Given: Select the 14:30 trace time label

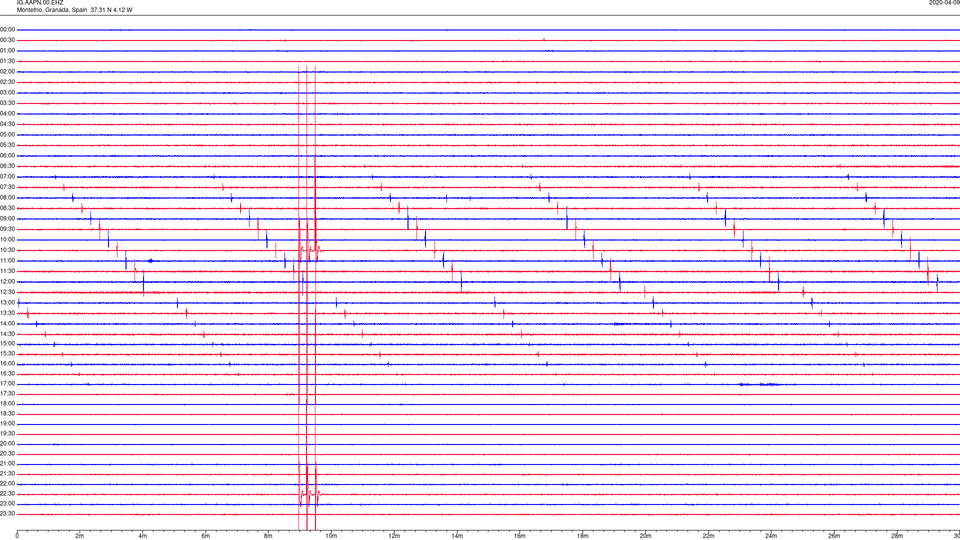Looking at the screenshot, I should 8,334.
